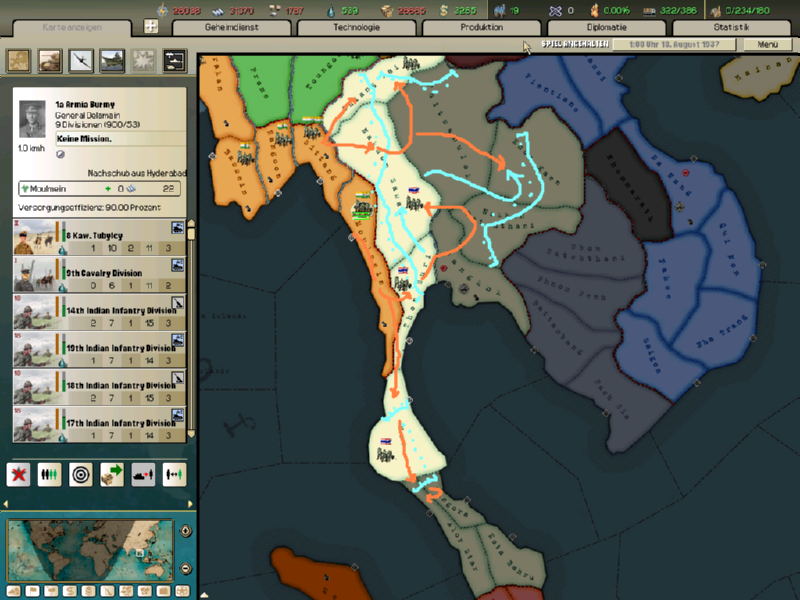Click the division list scrollbar thumb
Image resolution: width=800 pixels, height=600 pixels.
[x=191, y=234]
